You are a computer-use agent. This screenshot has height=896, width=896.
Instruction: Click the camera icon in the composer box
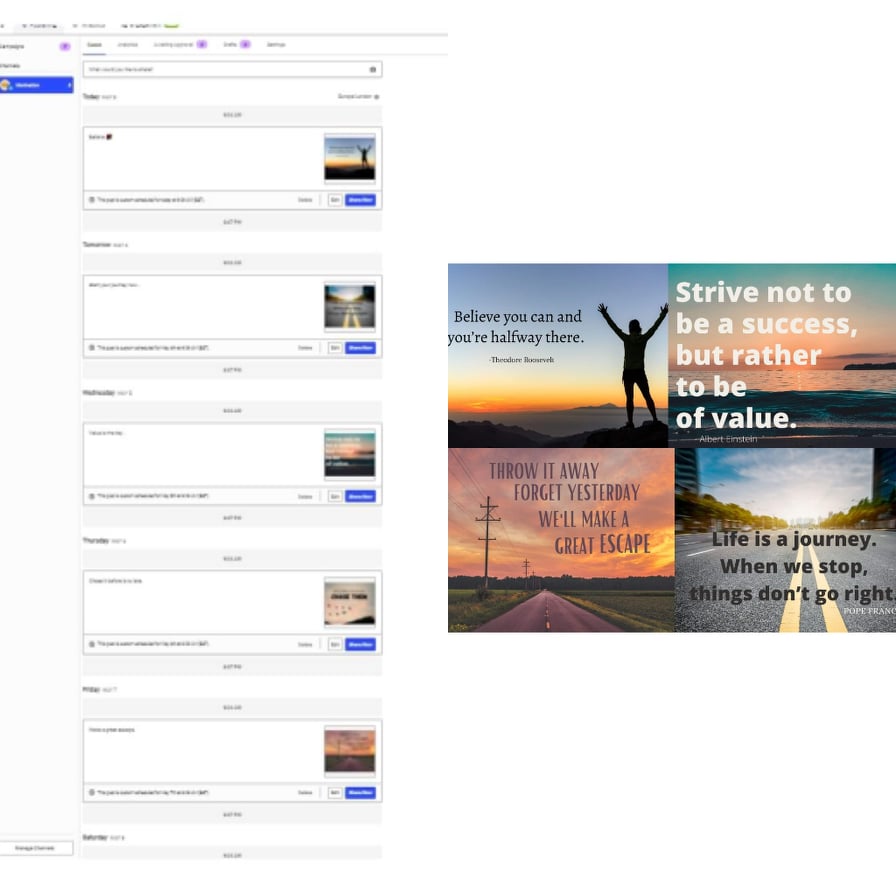pyautogui.click(x=373, y=70)
